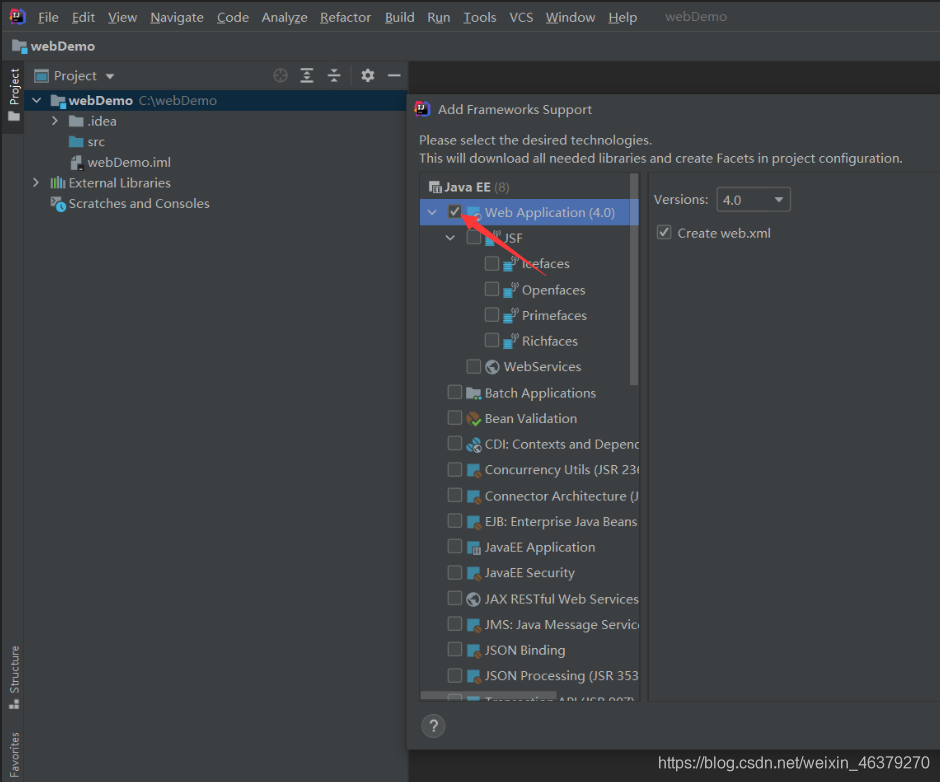The height and width of the screenshot is (782, 940).
Task: Uncheck the Web Application (4.0) checkbox
Action: point(454,212)
